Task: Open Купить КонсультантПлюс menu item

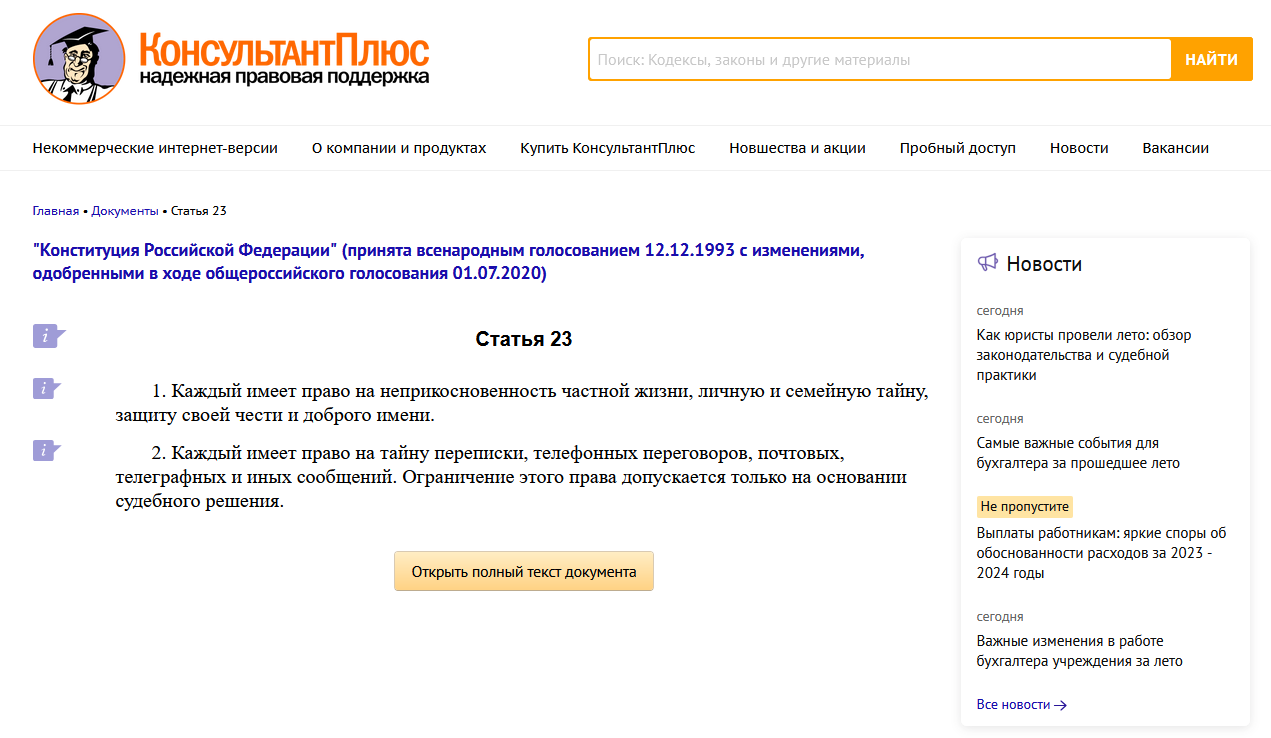Action: point(607,148)
